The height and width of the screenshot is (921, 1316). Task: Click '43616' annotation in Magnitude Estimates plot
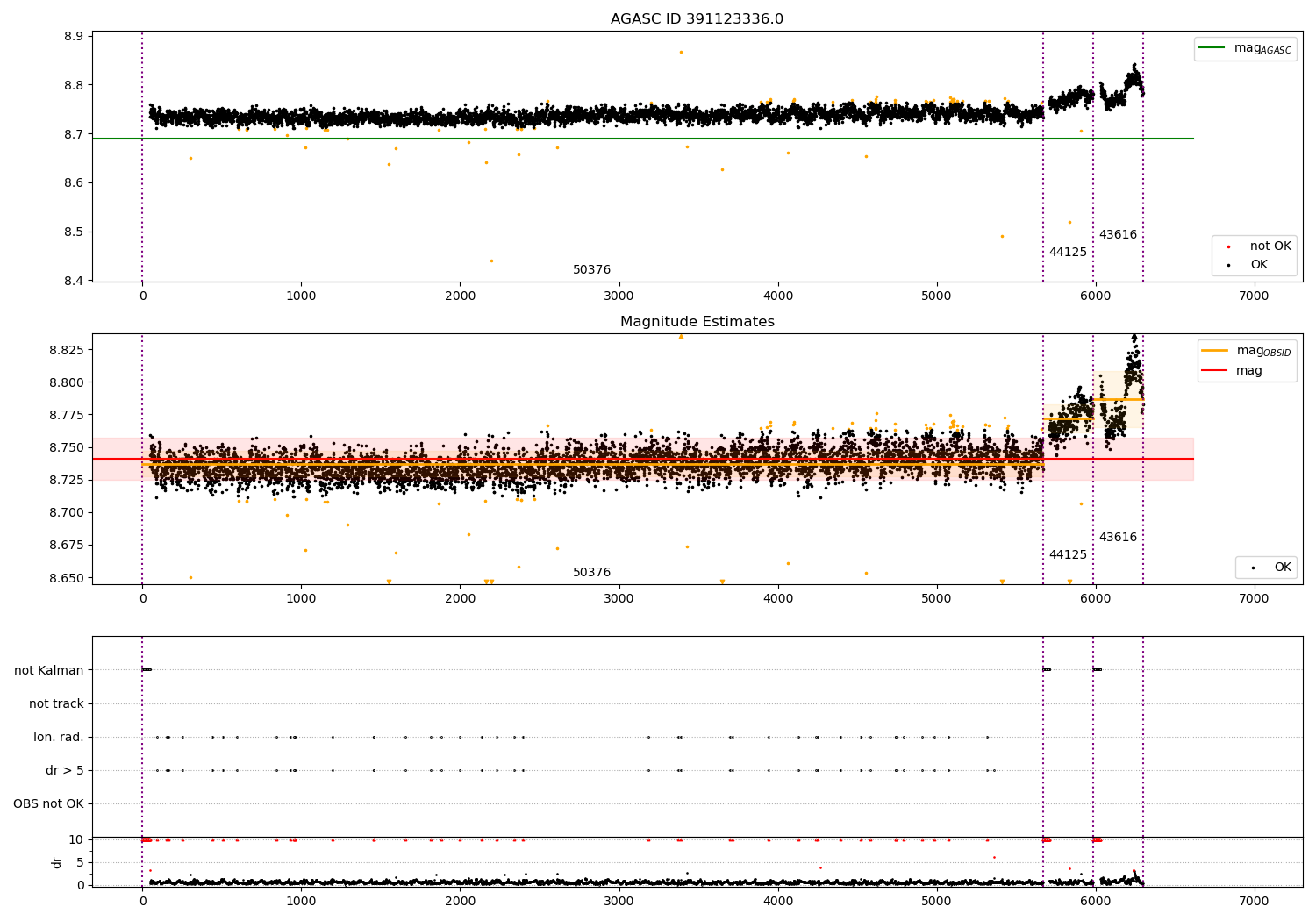[x=1118, y=538]
